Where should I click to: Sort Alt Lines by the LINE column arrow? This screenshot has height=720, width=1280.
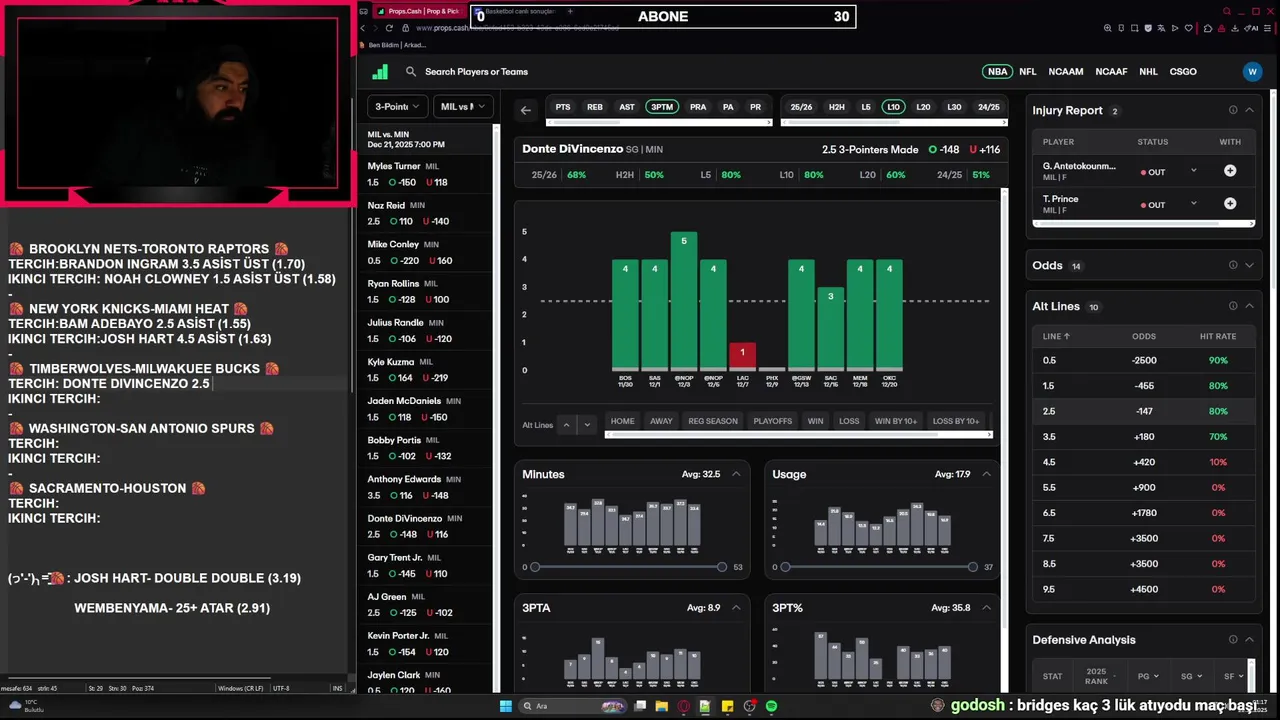coord(1067,336)
